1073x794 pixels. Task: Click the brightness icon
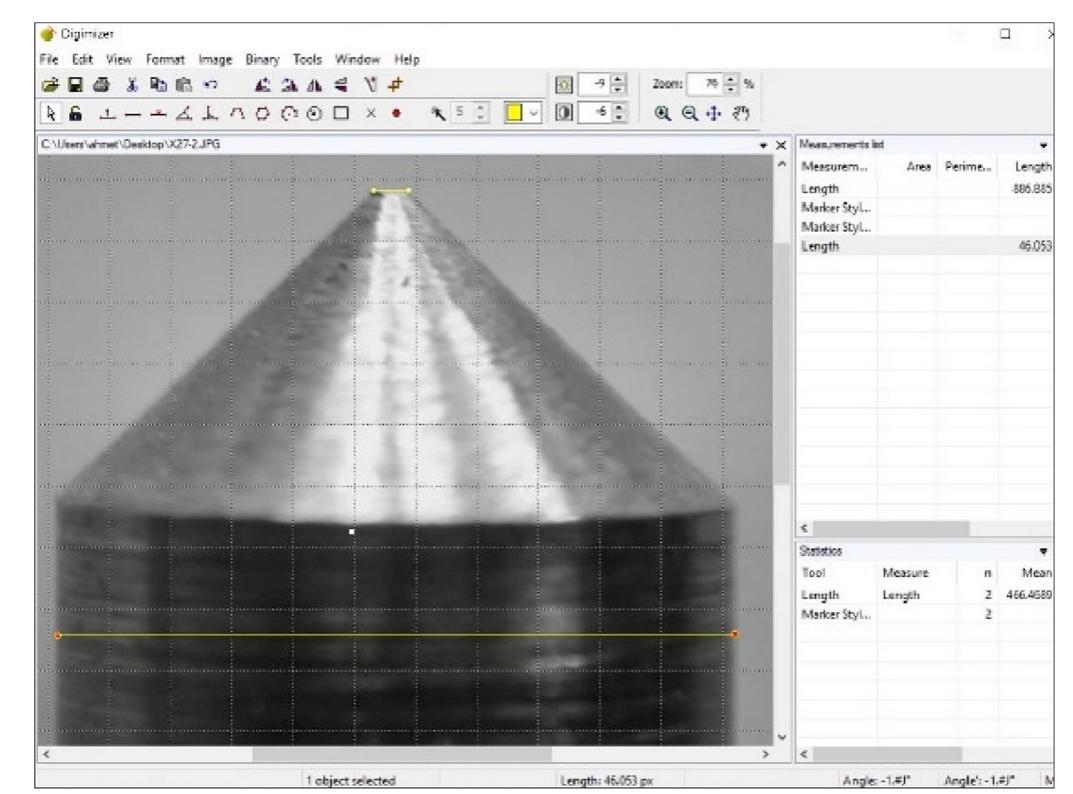pyautogui.click(x=564, y=85)
